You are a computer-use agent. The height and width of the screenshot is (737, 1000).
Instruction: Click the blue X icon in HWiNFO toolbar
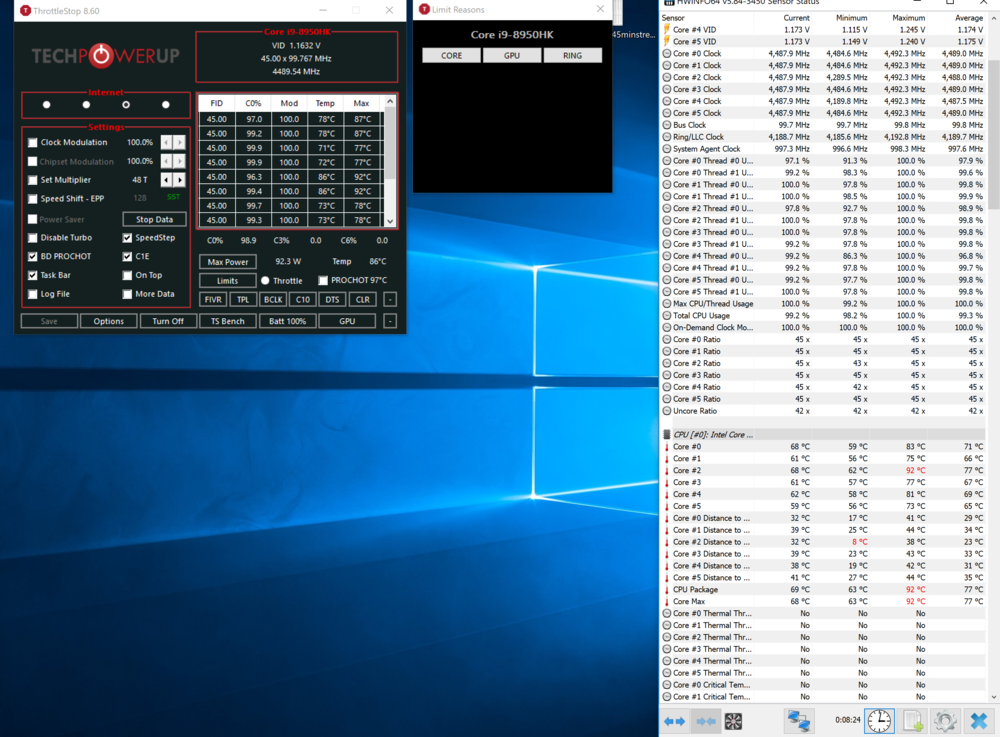click(x=978, y=720)
